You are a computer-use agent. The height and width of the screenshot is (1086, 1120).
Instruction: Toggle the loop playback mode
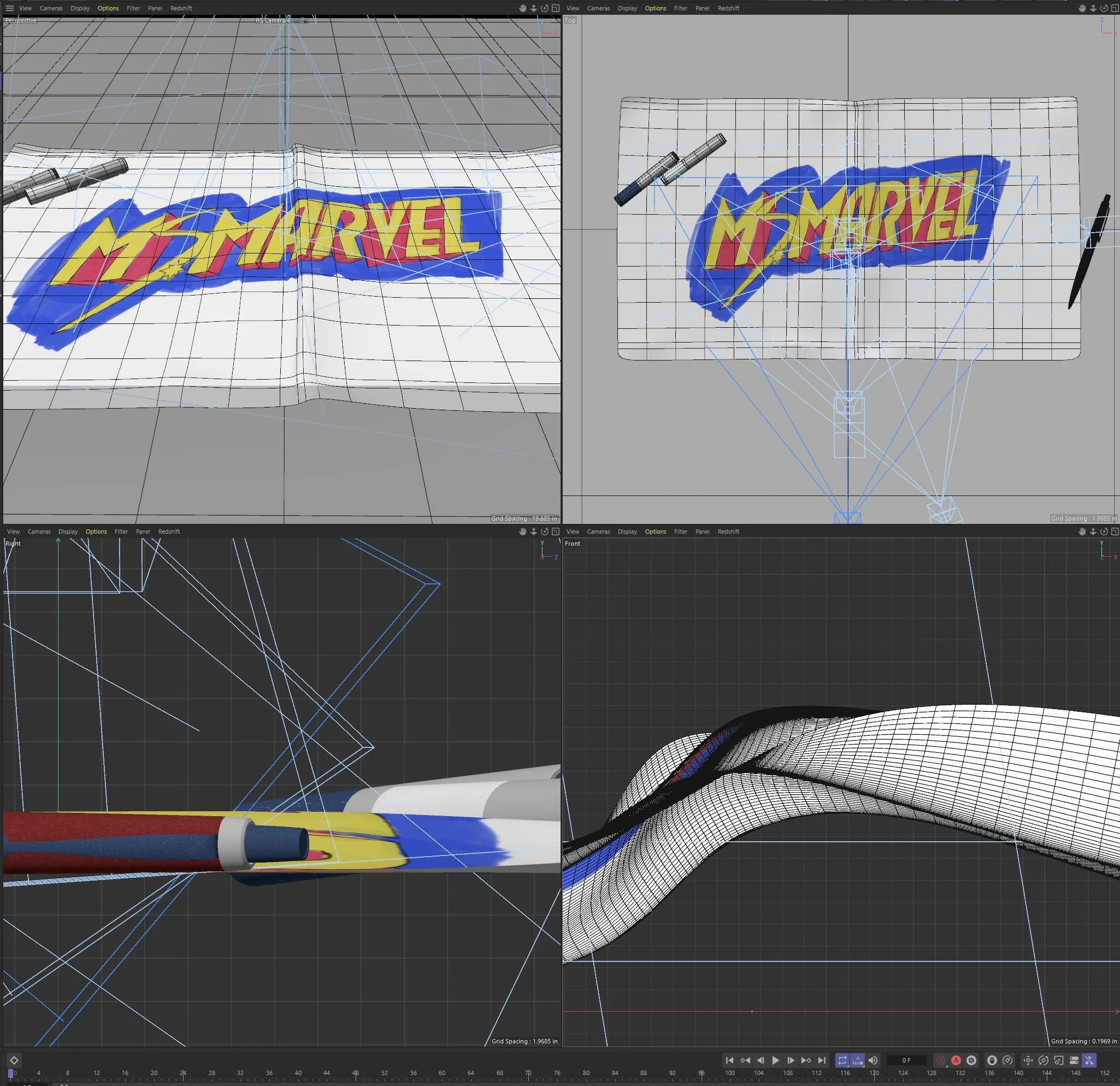tap(842, 1060)
